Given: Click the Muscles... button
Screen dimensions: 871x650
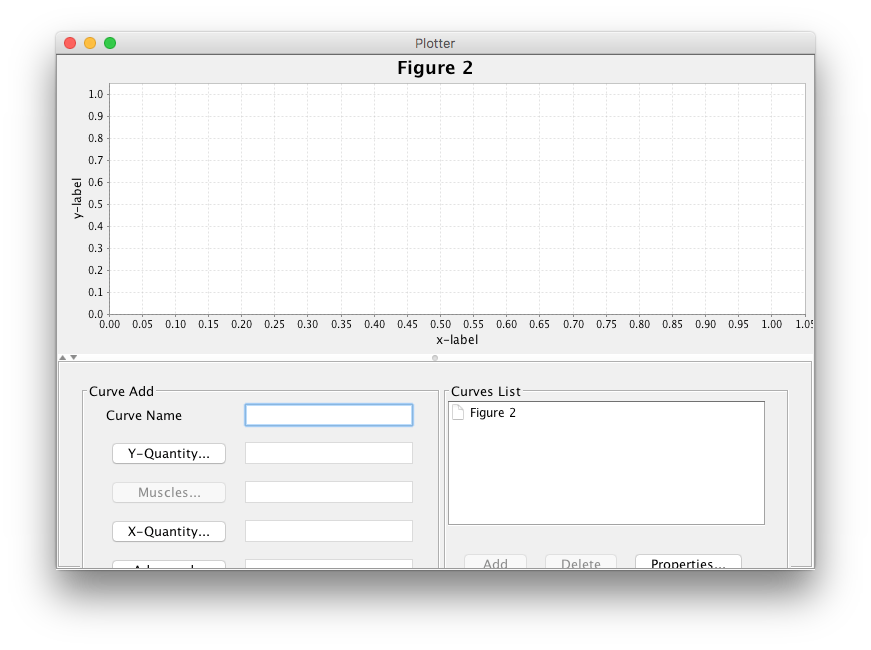Looking at the screenshot, I should [x=168, y=492].
